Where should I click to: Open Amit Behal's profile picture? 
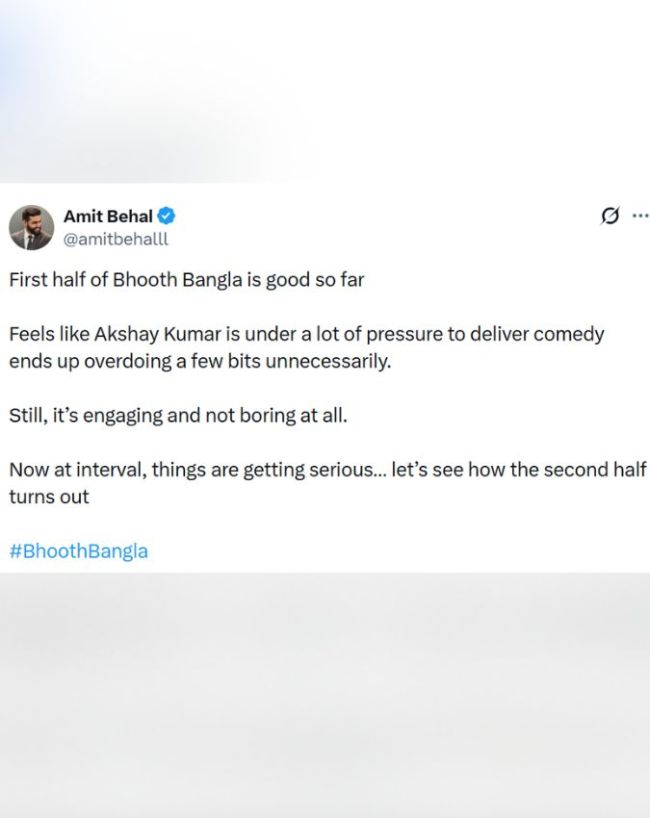(31, 228)
